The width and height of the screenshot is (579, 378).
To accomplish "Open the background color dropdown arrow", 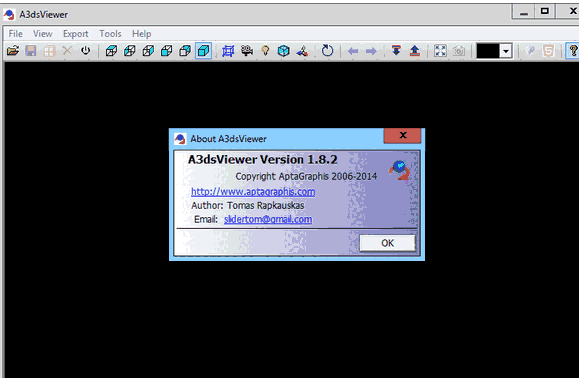I will [x=506, y=51].
